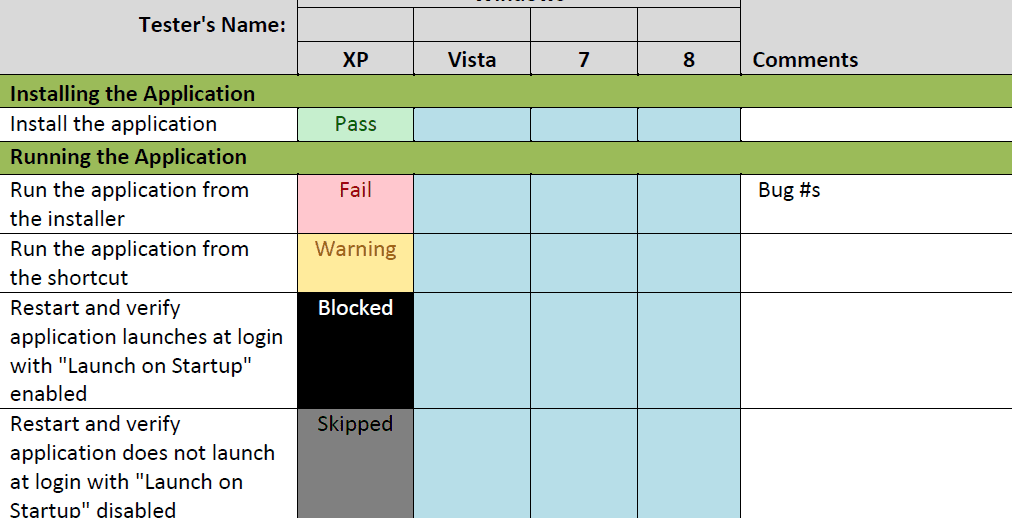Select the comments cell for Install the application
This screenshot has width=1012, height=518.
[876, 125]
